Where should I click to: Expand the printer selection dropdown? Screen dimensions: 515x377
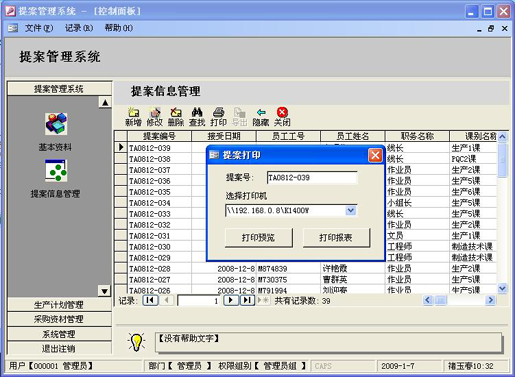(351, 211)
